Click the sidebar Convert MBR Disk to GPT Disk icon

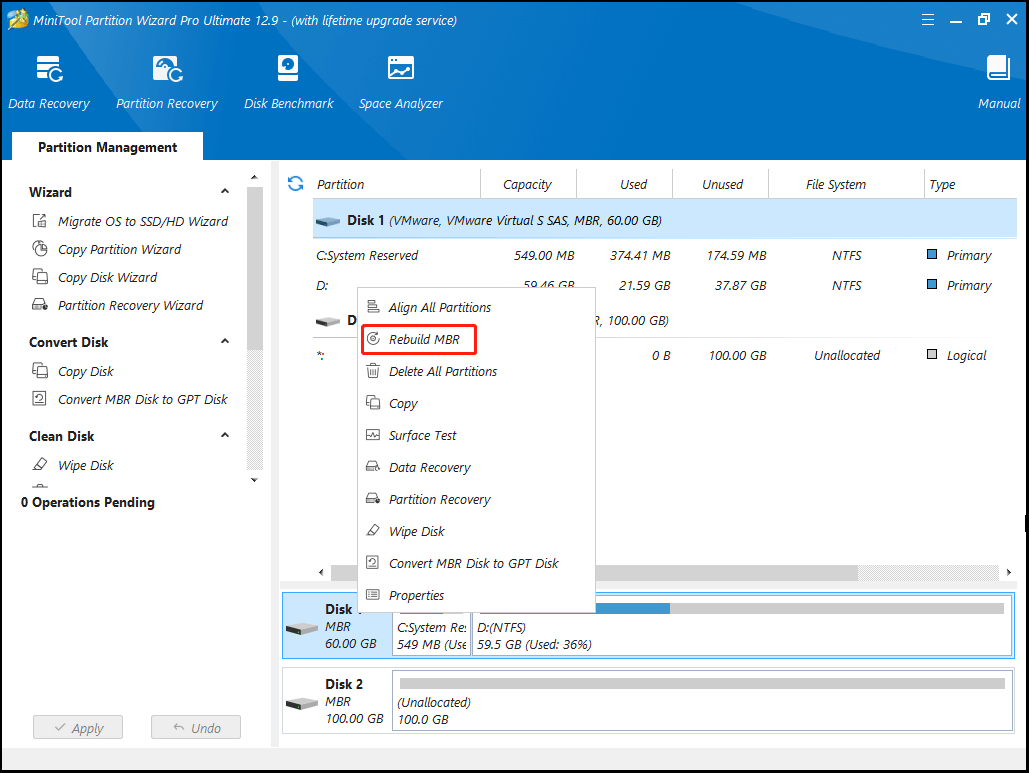pyautogui.click(x=40, y=398)
